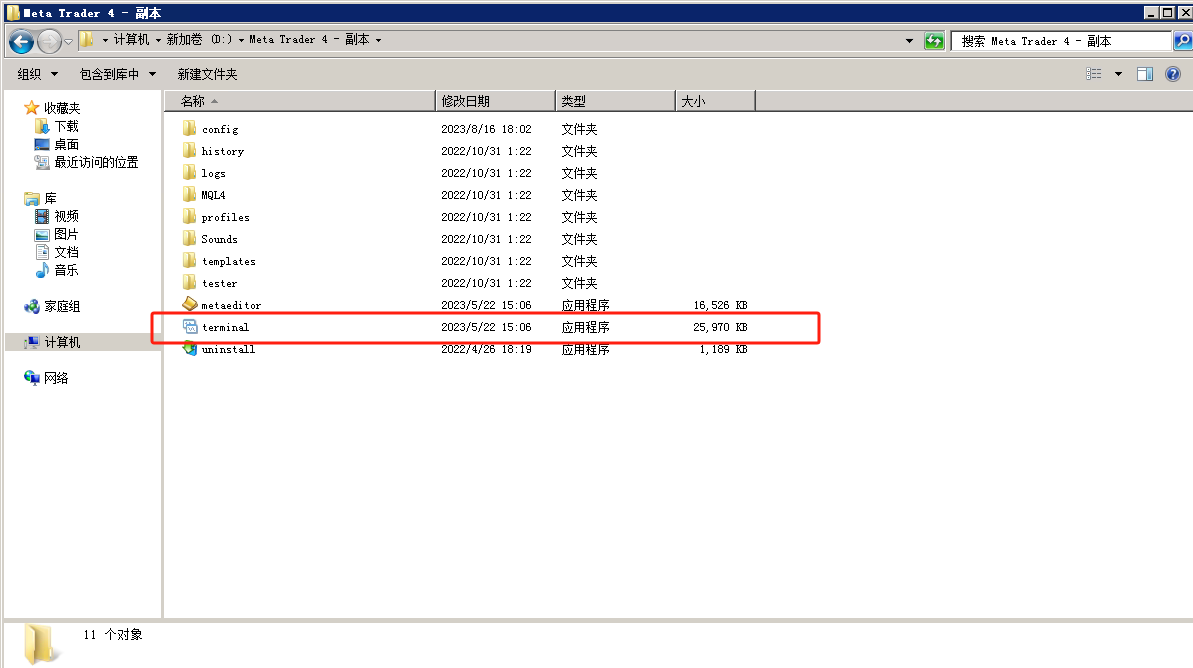Expand the address bar history dropdown
The width and height of the screenshot is (1193, 668).
(x=909, y=41)
